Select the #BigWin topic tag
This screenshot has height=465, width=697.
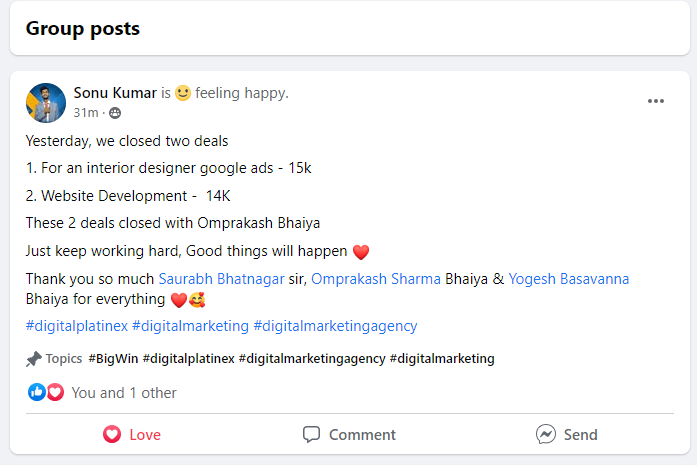tap(113, 358)
